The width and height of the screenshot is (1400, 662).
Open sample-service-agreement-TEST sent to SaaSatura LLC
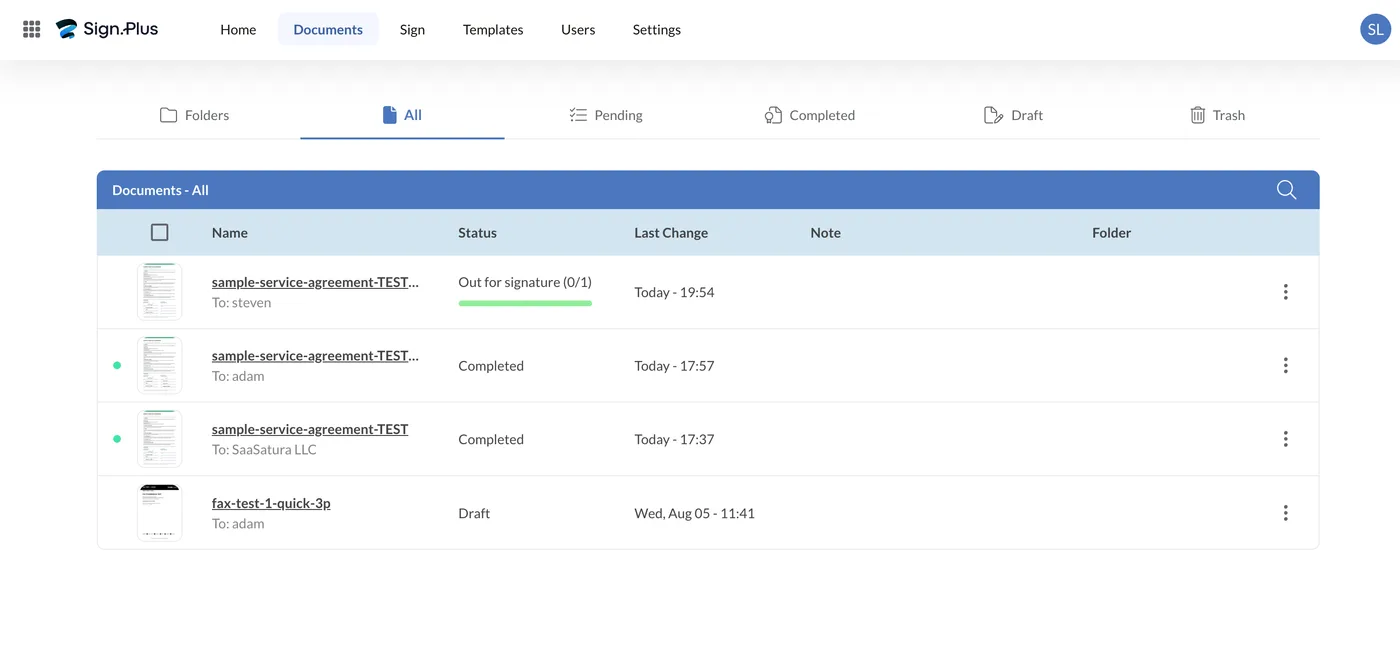point(310,429)
